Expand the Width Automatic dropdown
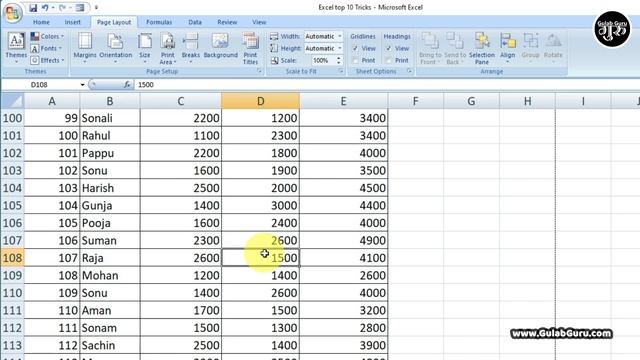This screenshot has width=640, height=360. [x=340, y=36]
